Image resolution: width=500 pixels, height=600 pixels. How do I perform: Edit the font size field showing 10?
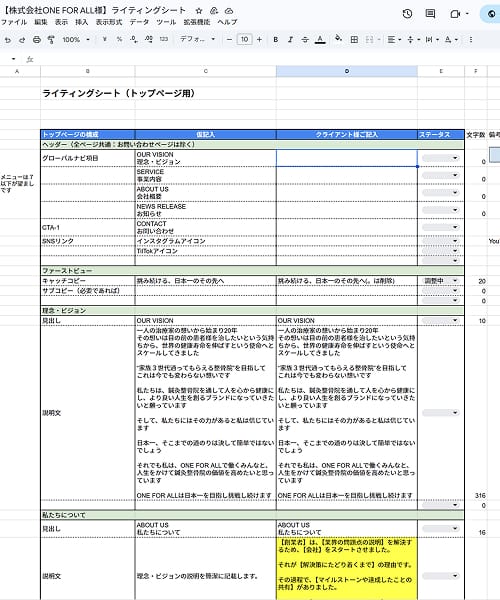tap(244, 39)
